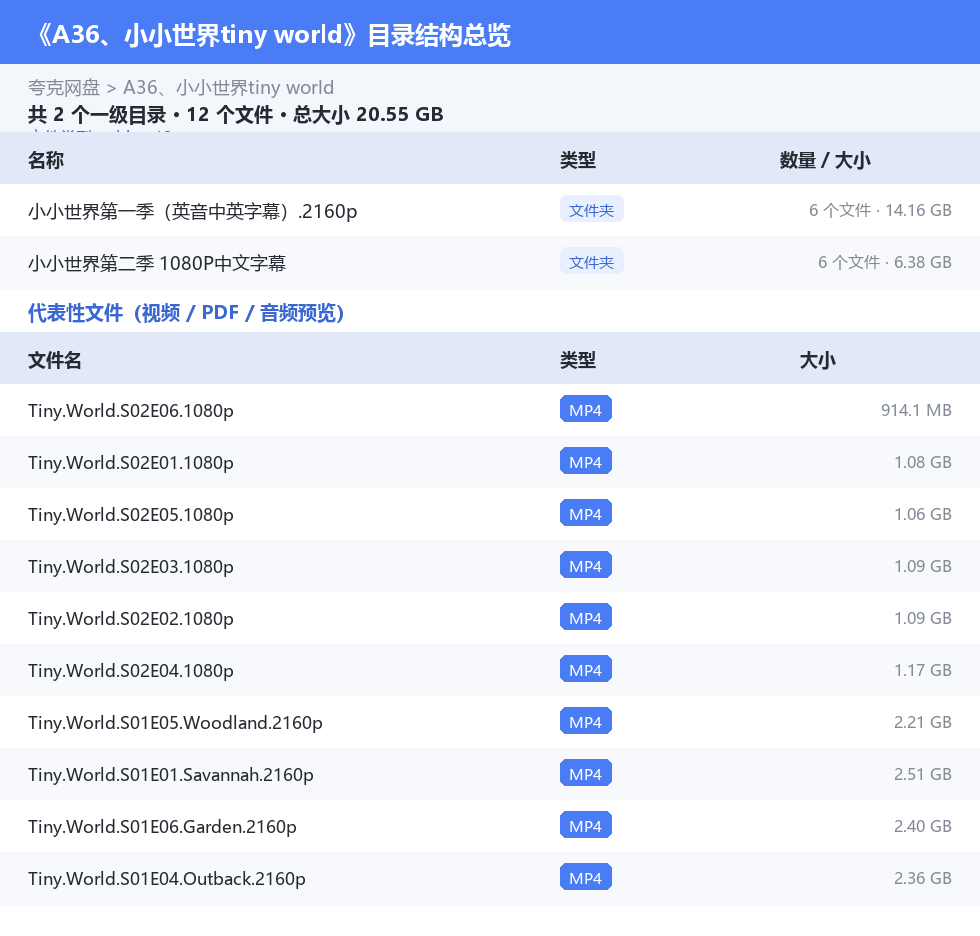Screen dimensions: 980x936
Task: Select file Tiny.World.S02E04.1080p
Action: [131, 670]
